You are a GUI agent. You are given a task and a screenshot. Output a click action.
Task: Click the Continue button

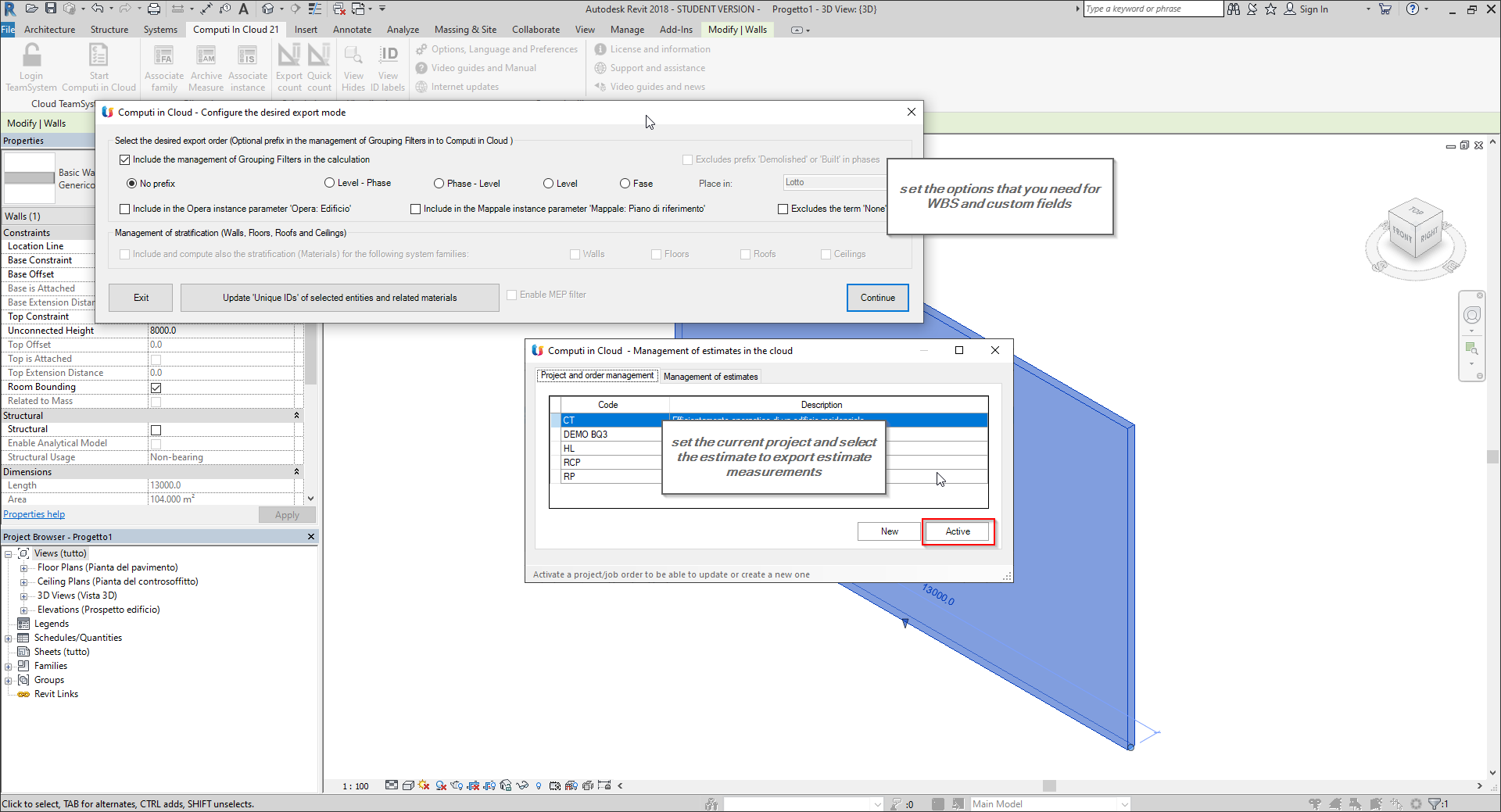click(877, 298)
